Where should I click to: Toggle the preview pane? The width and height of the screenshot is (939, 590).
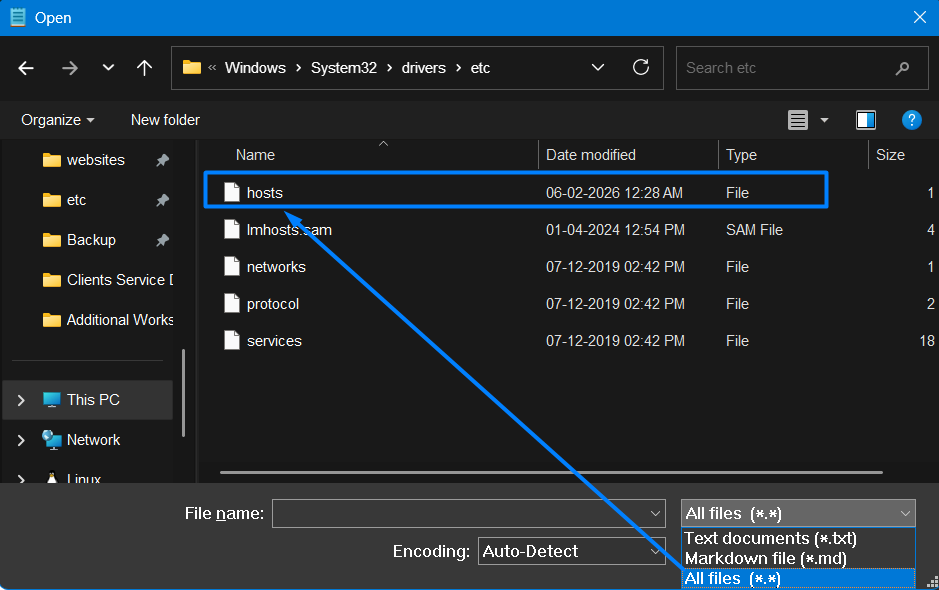pos(865,119)
